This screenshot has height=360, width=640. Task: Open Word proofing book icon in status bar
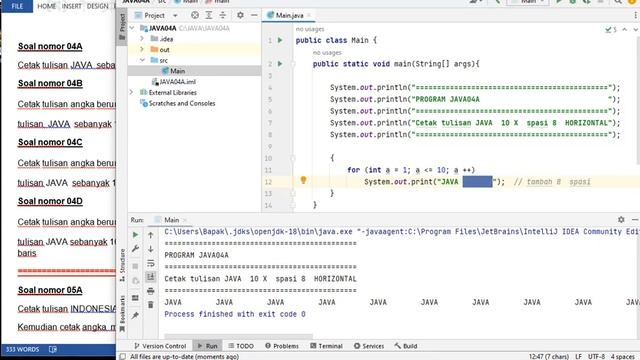click(53, 349)
